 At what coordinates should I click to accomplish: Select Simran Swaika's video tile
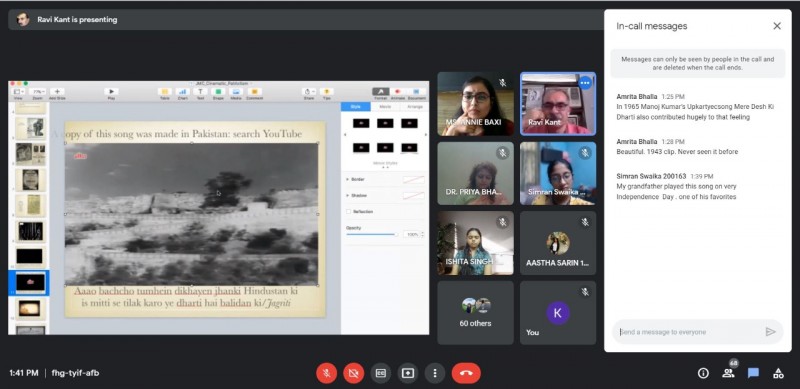558,174
